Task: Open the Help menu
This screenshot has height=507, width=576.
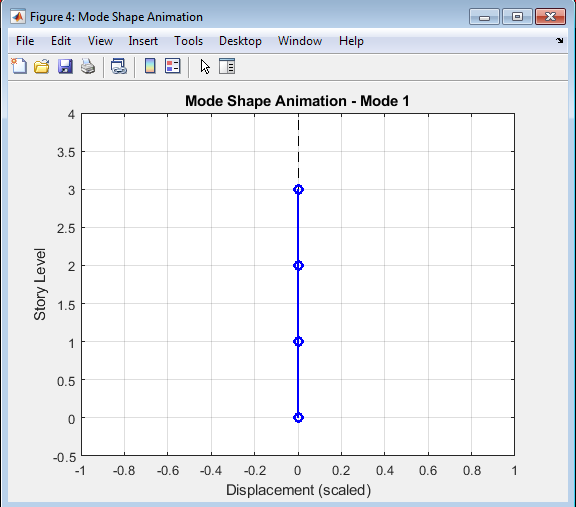Action: (x=351, y=41)
